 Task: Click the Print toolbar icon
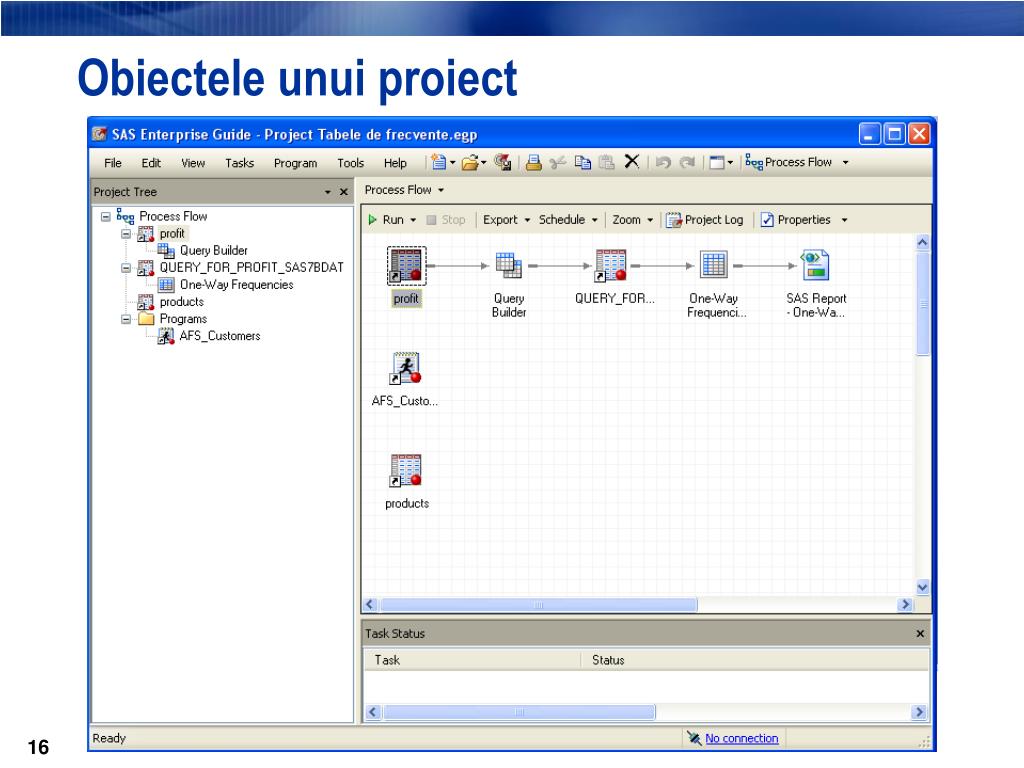coord(534,162)
